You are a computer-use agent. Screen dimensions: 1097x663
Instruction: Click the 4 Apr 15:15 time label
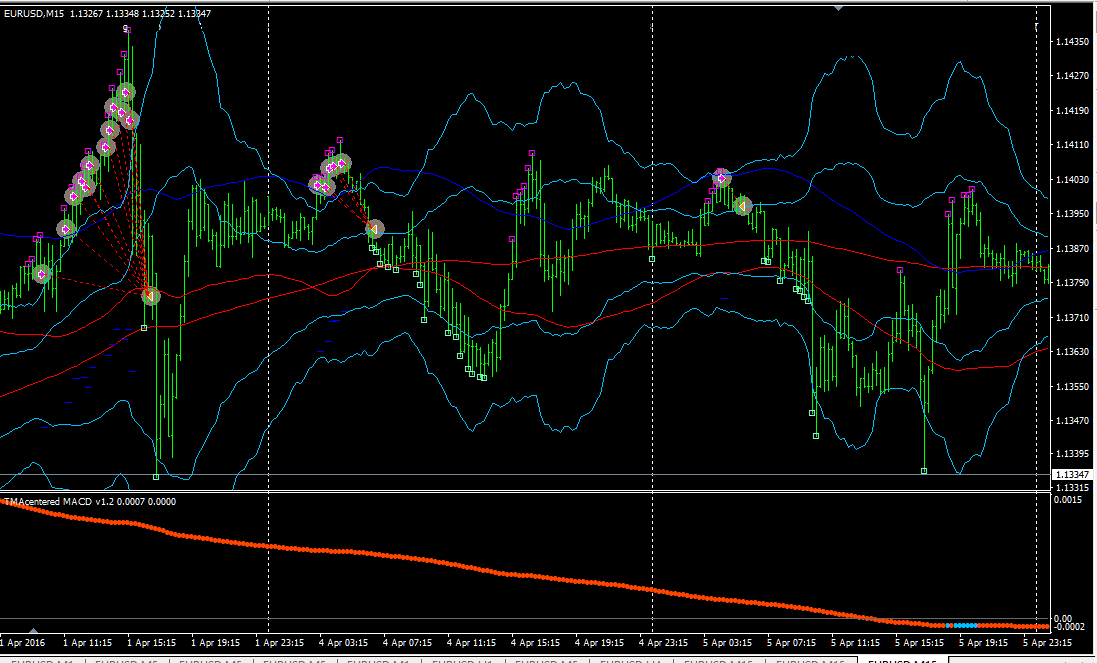coord(535,643)
